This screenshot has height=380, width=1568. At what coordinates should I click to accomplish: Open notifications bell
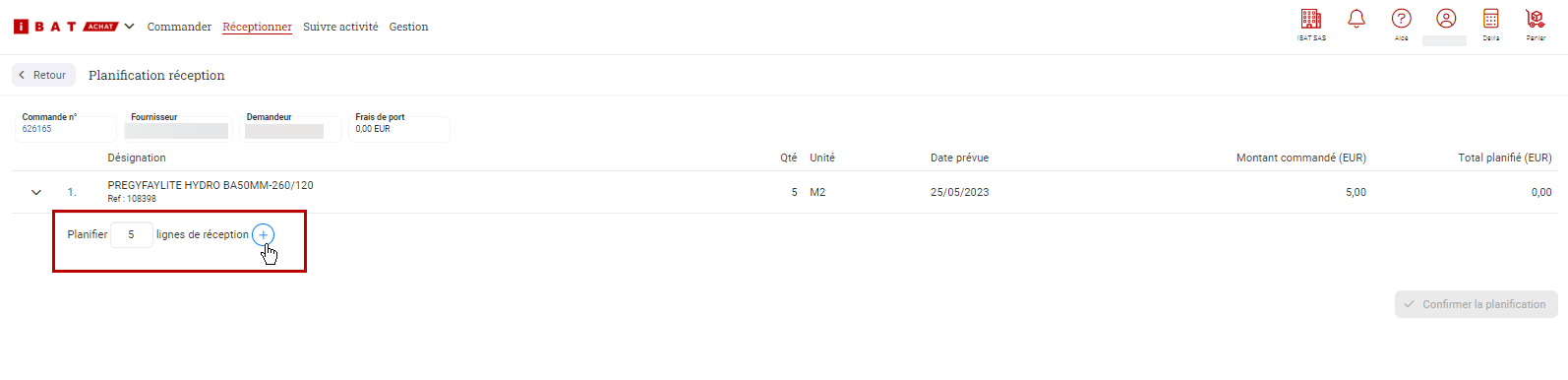pyautogui.click(x=1357, y=19)
